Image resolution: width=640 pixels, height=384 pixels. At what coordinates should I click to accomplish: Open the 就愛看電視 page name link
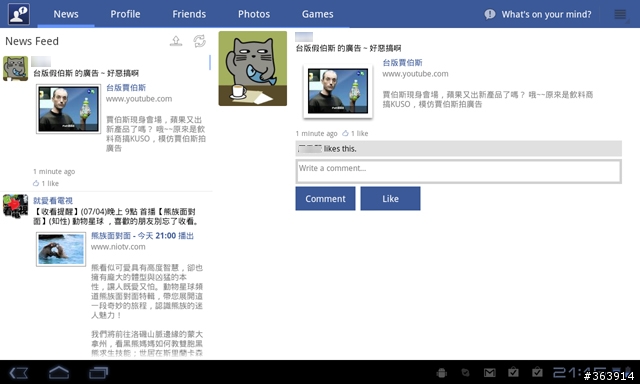pos(53,200)
